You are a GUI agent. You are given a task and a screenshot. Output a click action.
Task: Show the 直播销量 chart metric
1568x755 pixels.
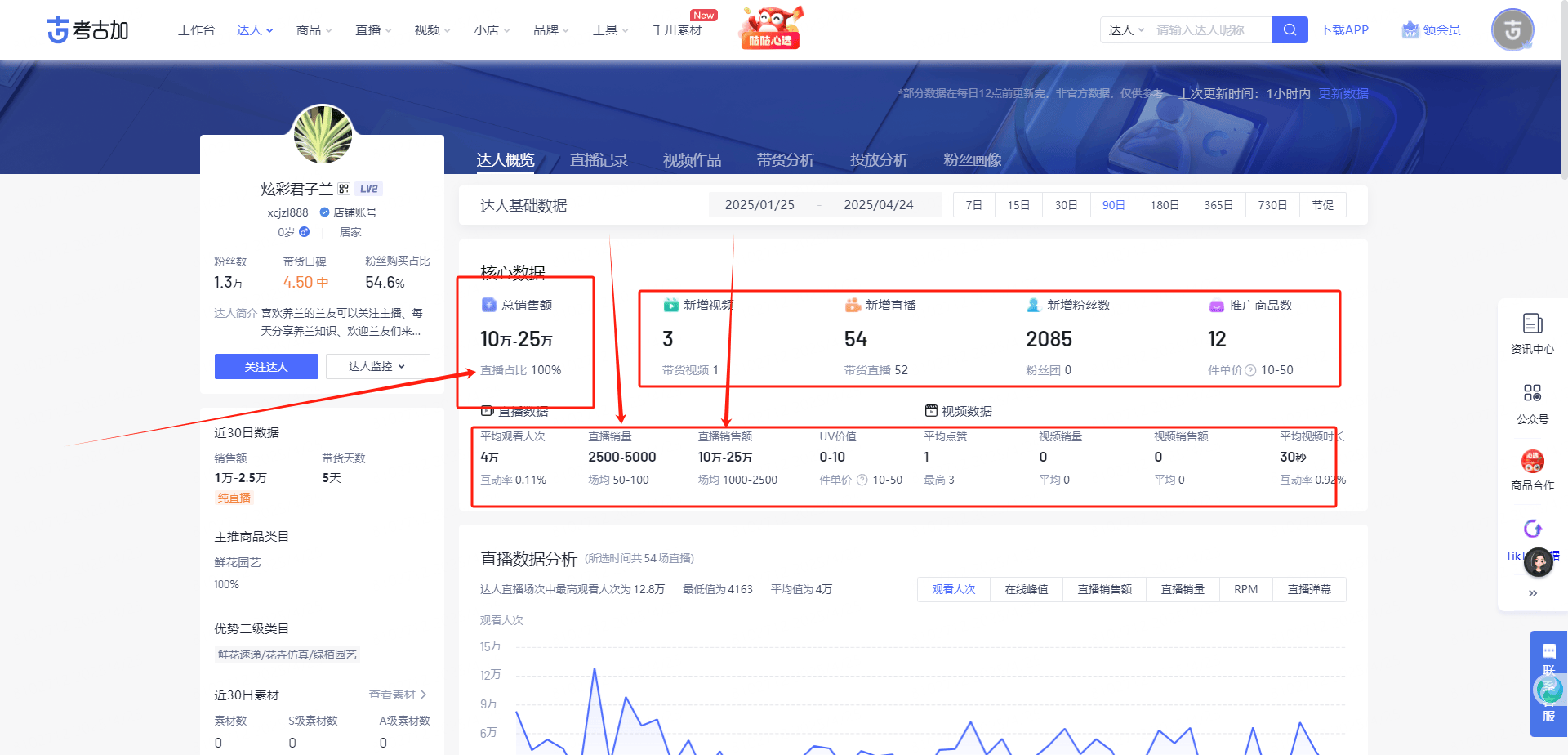coord(1182,589)
